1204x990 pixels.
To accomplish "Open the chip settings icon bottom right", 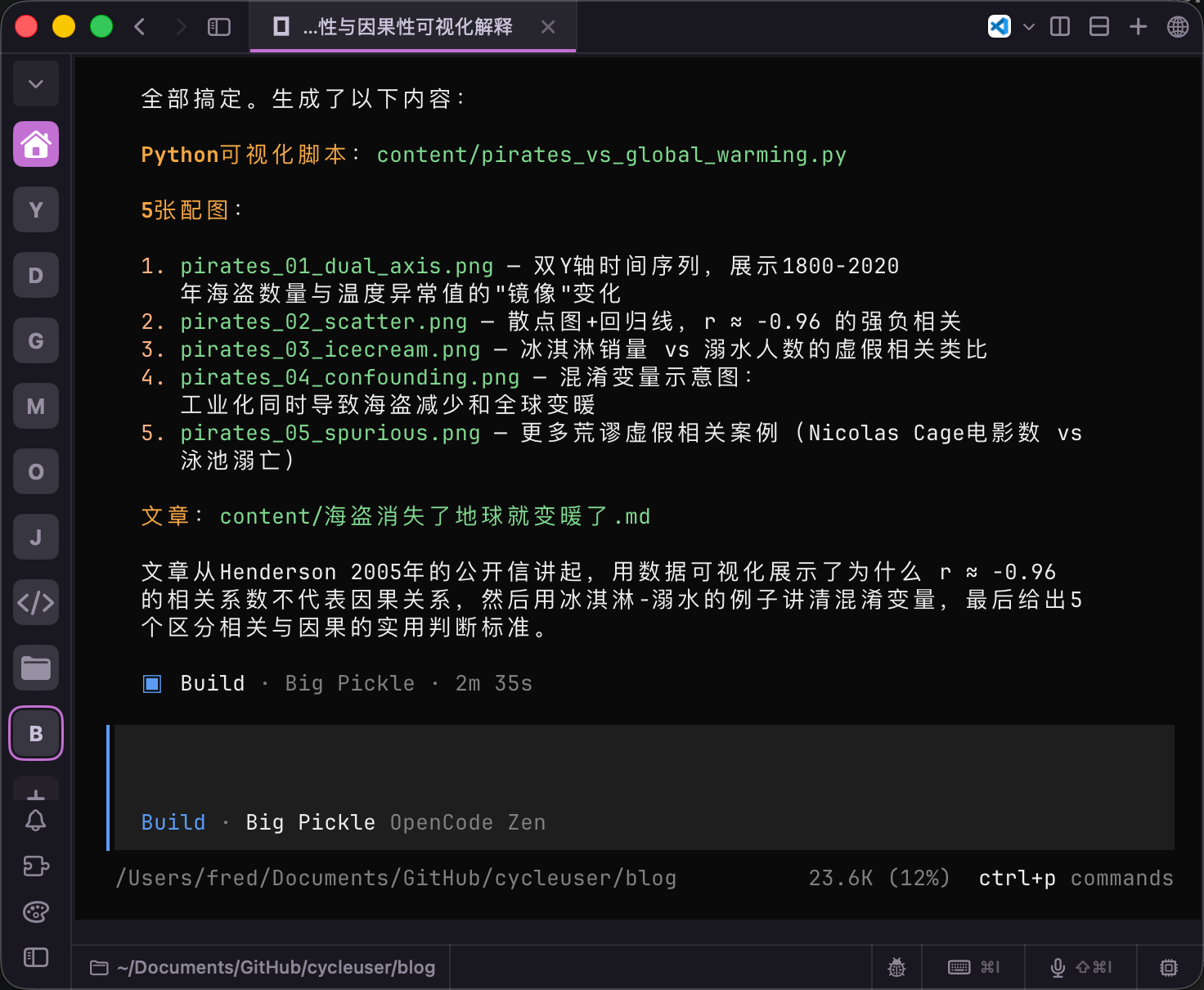I will [x=1170, y=968].
